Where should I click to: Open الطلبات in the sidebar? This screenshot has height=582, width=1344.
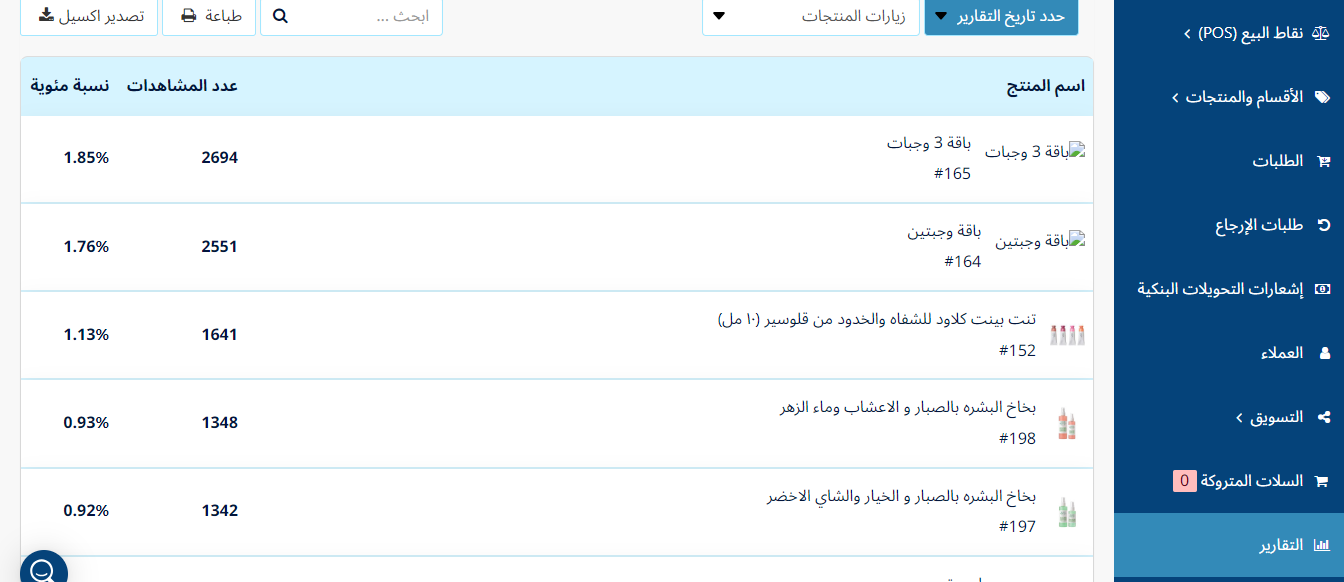1229,161
